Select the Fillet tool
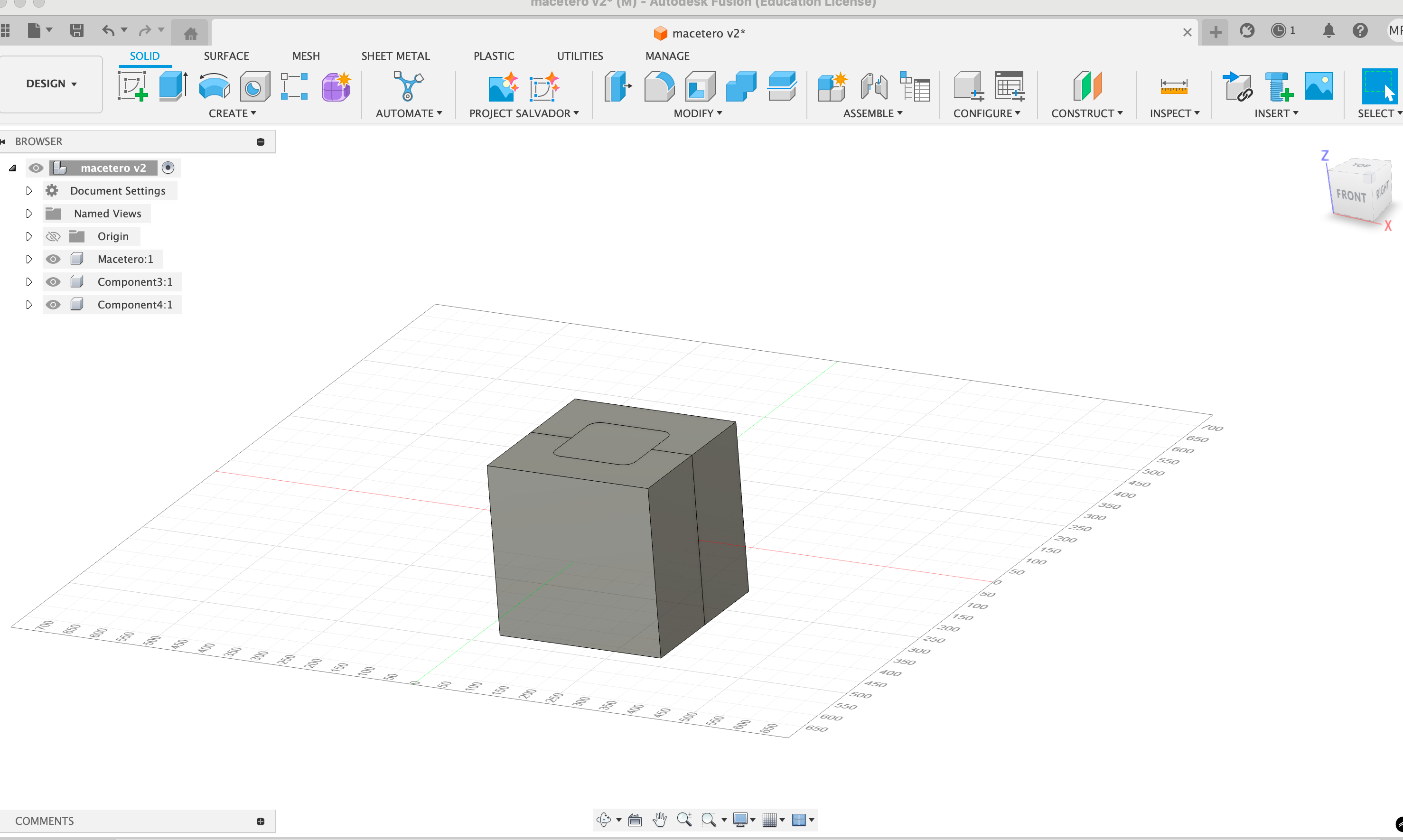 [659, 86]
